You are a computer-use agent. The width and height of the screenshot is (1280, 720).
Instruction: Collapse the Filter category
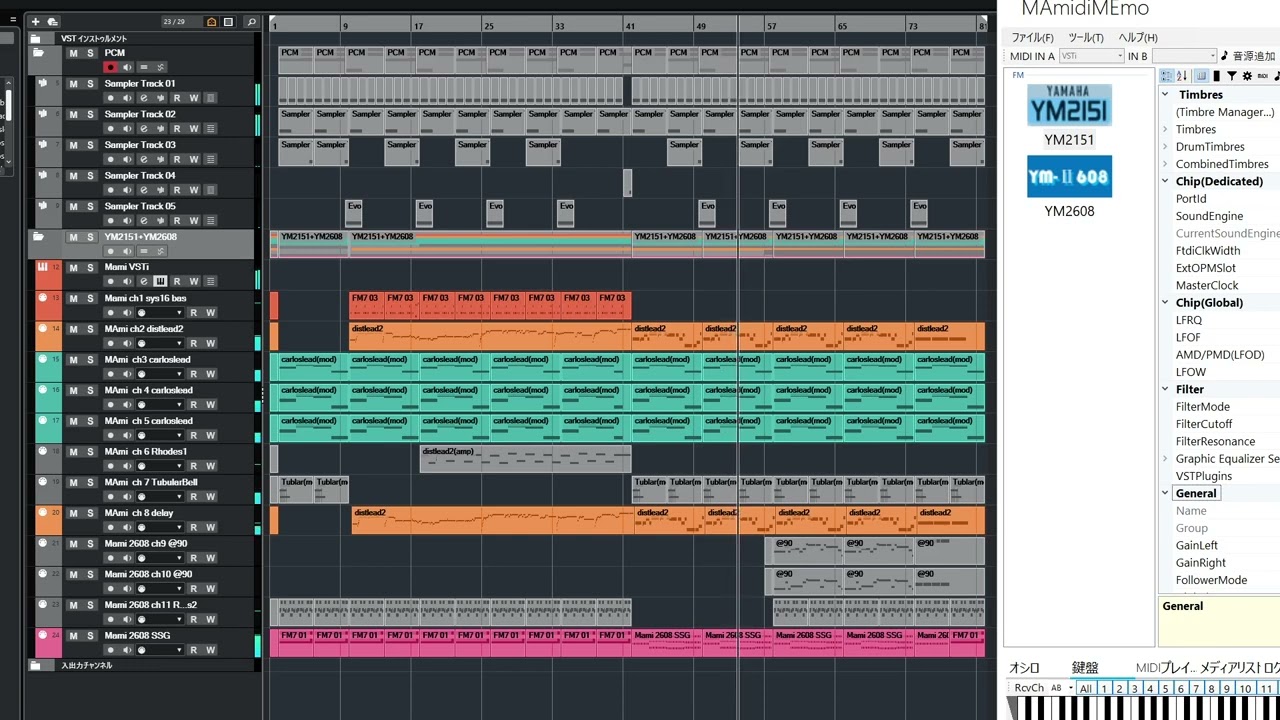[x=1165, y=390]
